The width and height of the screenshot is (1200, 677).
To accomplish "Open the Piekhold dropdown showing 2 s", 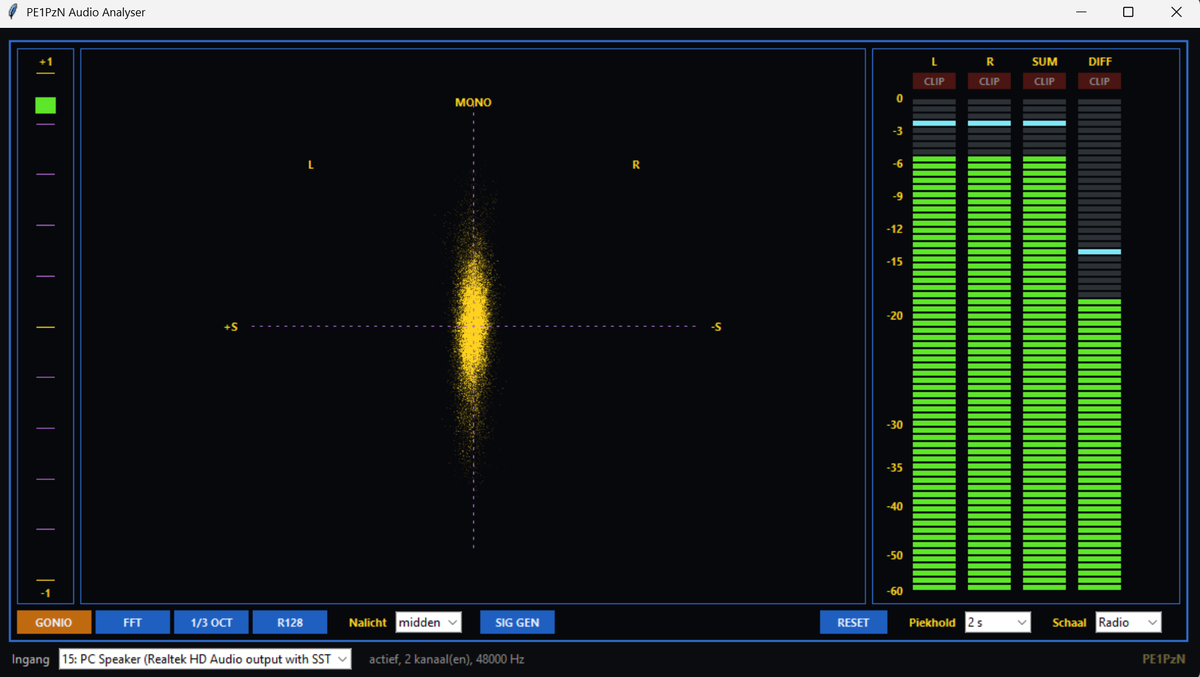I will click(x=997, y=622).
